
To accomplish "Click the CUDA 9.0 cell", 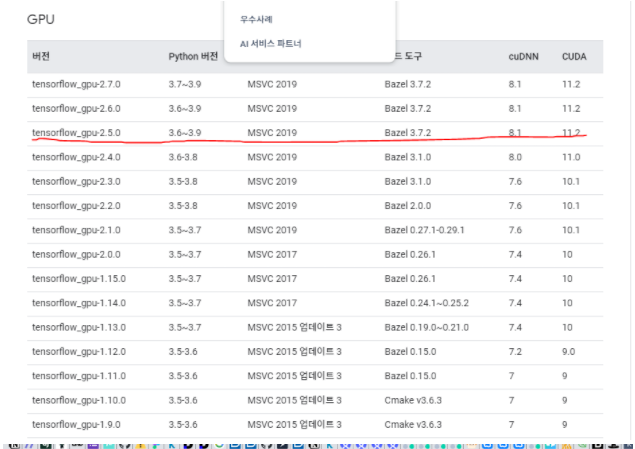I will [568, 352].
